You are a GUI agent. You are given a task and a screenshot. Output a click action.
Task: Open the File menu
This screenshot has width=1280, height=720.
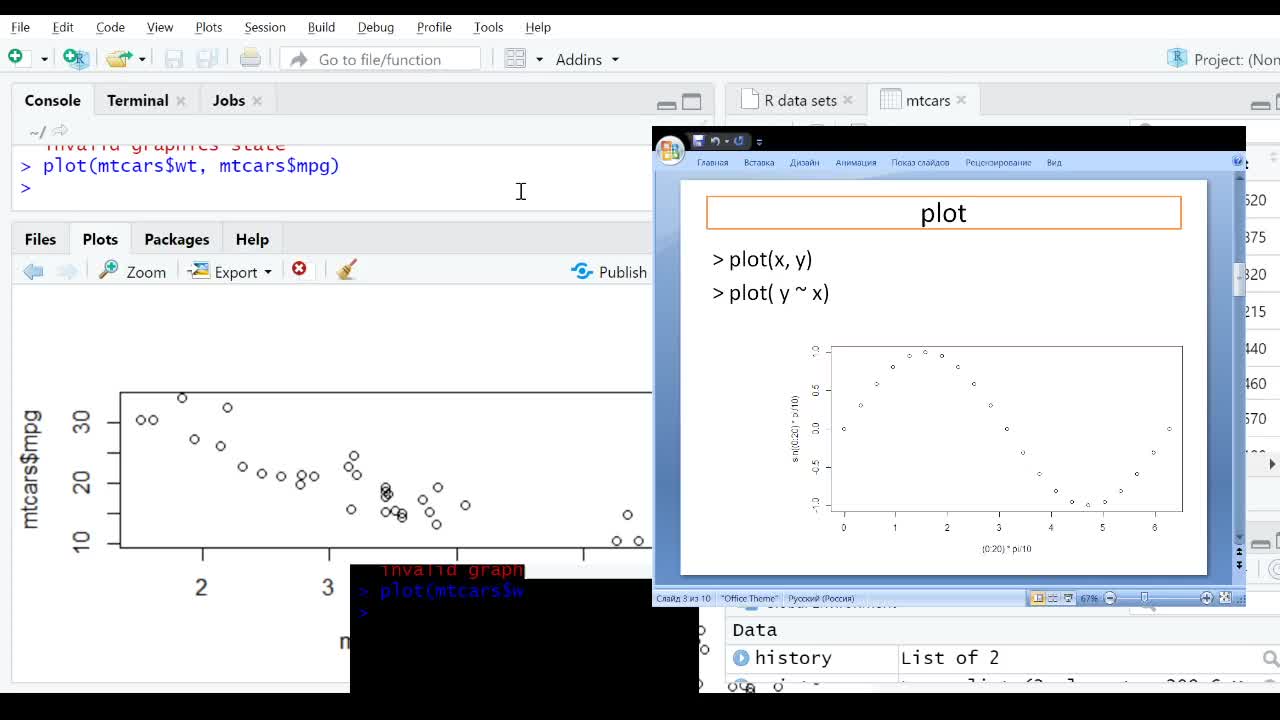tap(20, 27)
